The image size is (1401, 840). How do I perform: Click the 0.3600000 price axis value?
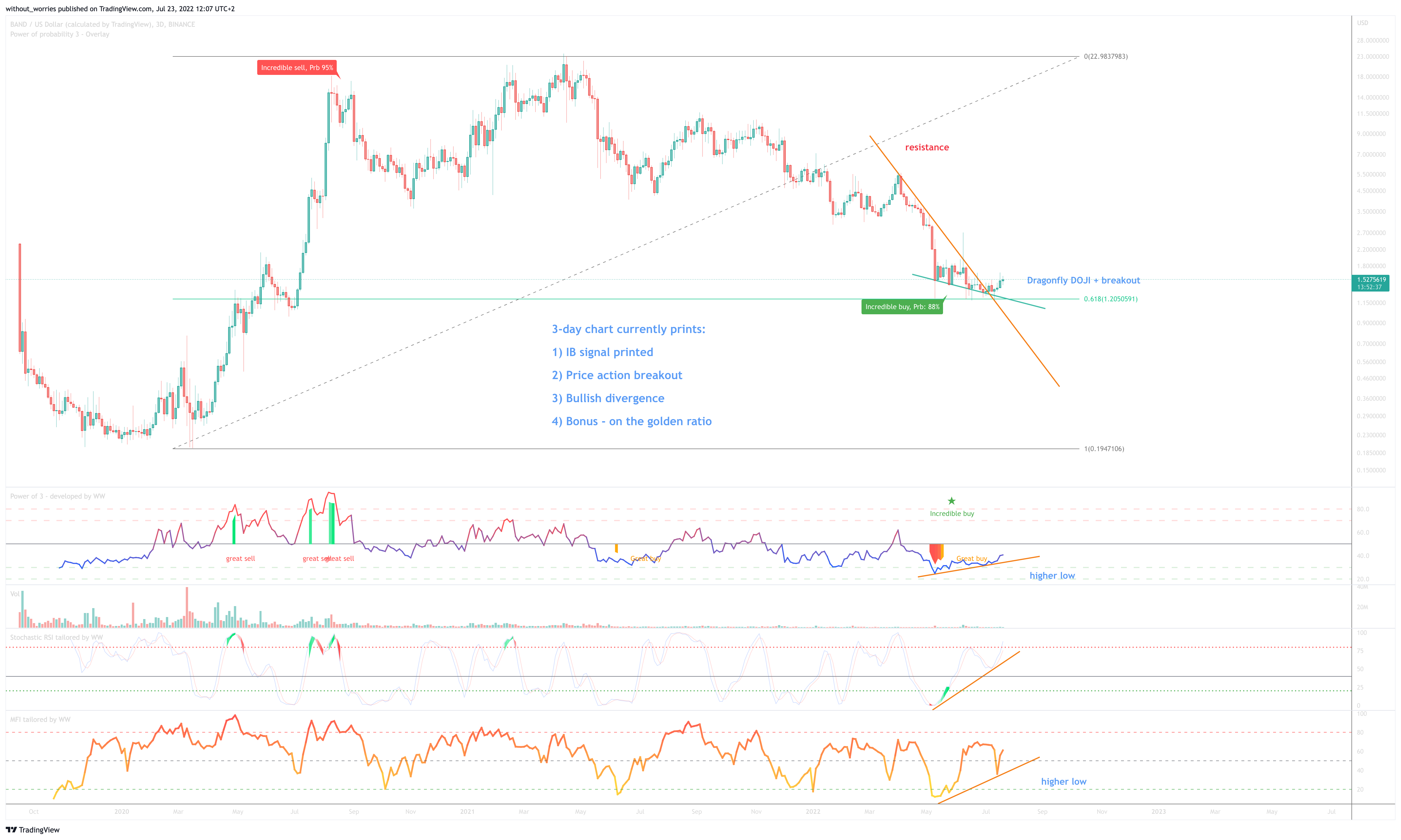coord(1372,398)
